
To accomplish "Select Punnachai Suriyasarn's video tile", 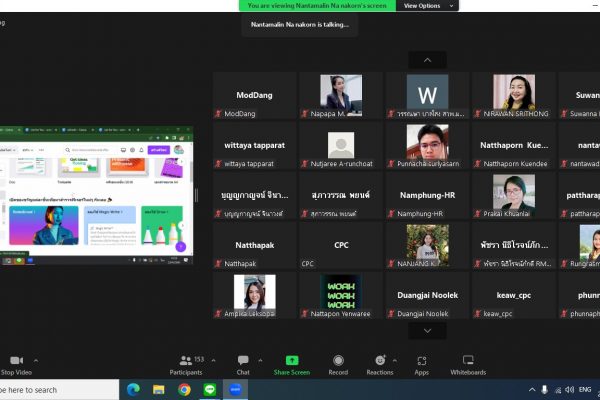I will (x=427, y=145).
